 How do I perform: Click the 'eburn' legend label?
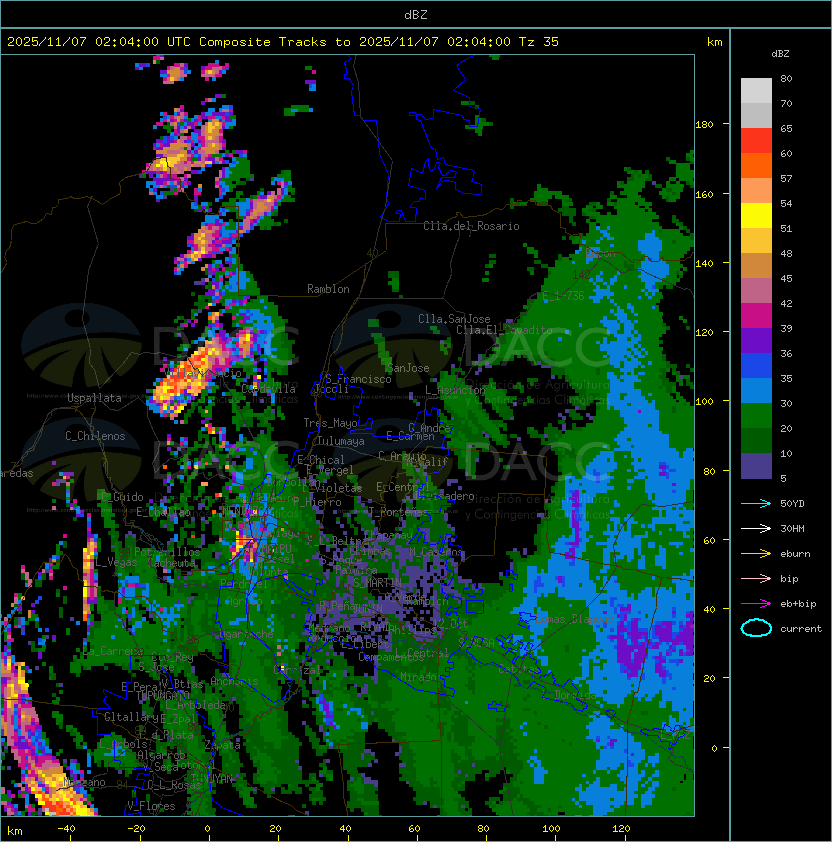[795, 554]
